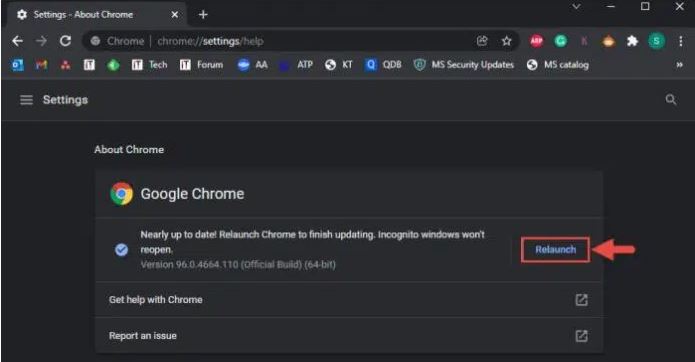The width and height of the screenshot is (695, 362).
Task: Click the Version 96.0.4664.110 text
Action: (x=238, y=265)
